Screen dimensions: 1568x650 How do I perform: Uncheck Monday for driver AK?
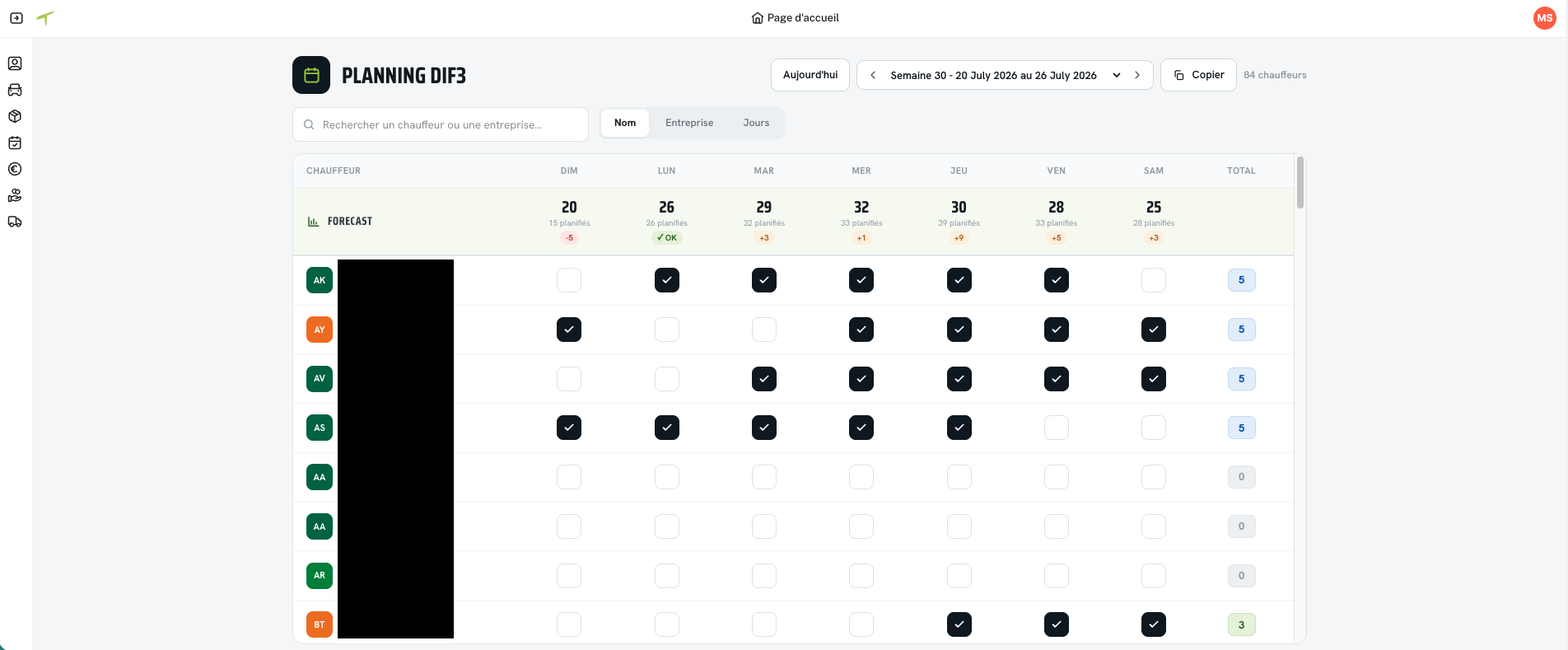coord(667,280)
